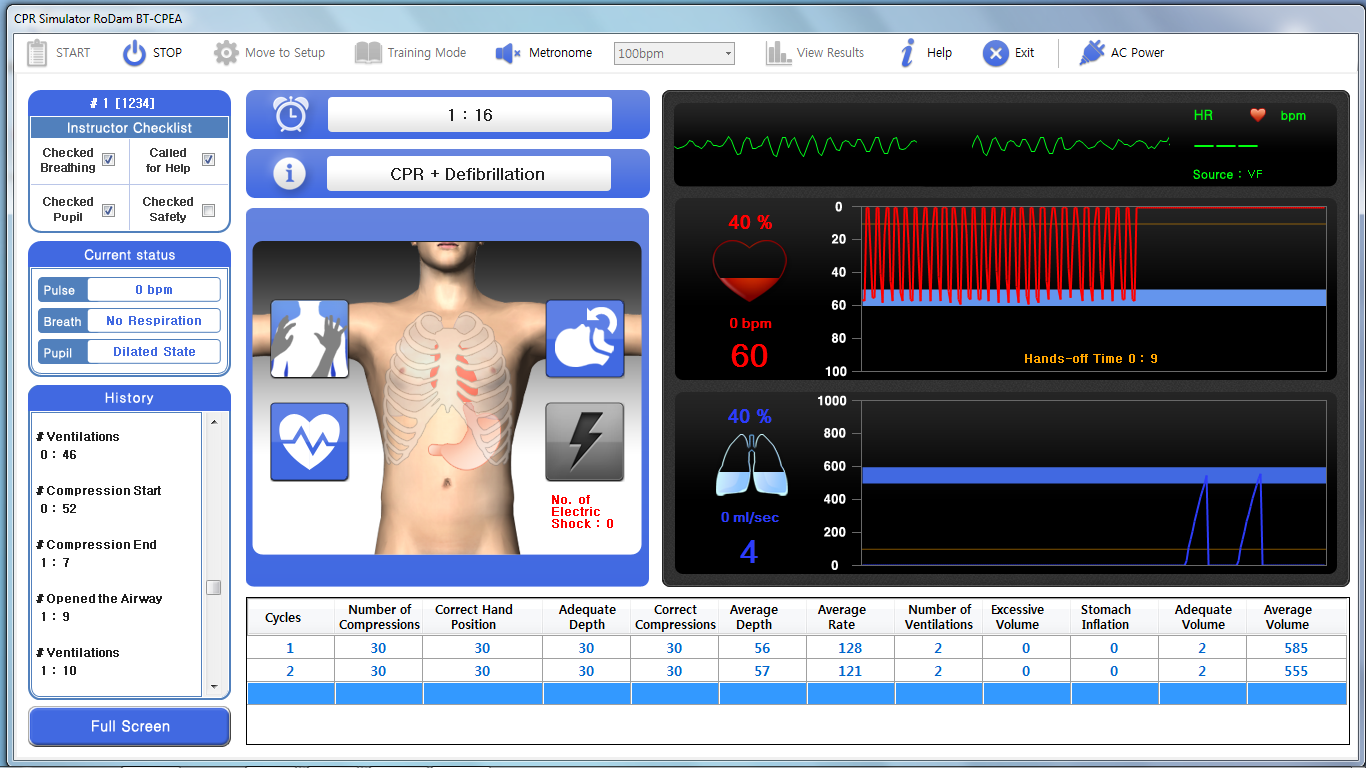Click the airway head-tilt icon
The image size is (1366, 768).
tap(584, 339)
